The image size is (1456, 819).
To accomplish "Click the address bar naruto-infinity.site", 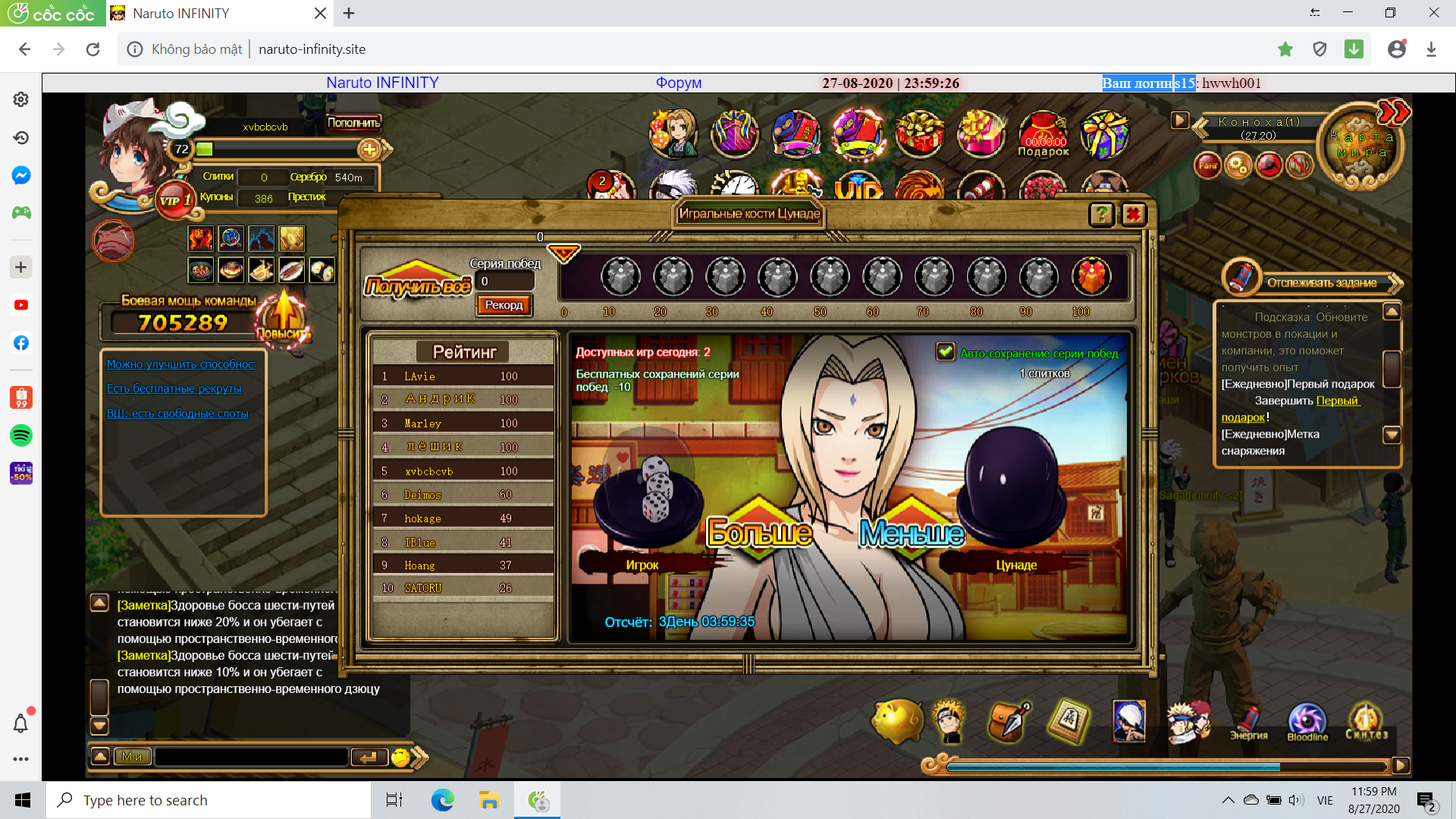I will pos(312,49).
